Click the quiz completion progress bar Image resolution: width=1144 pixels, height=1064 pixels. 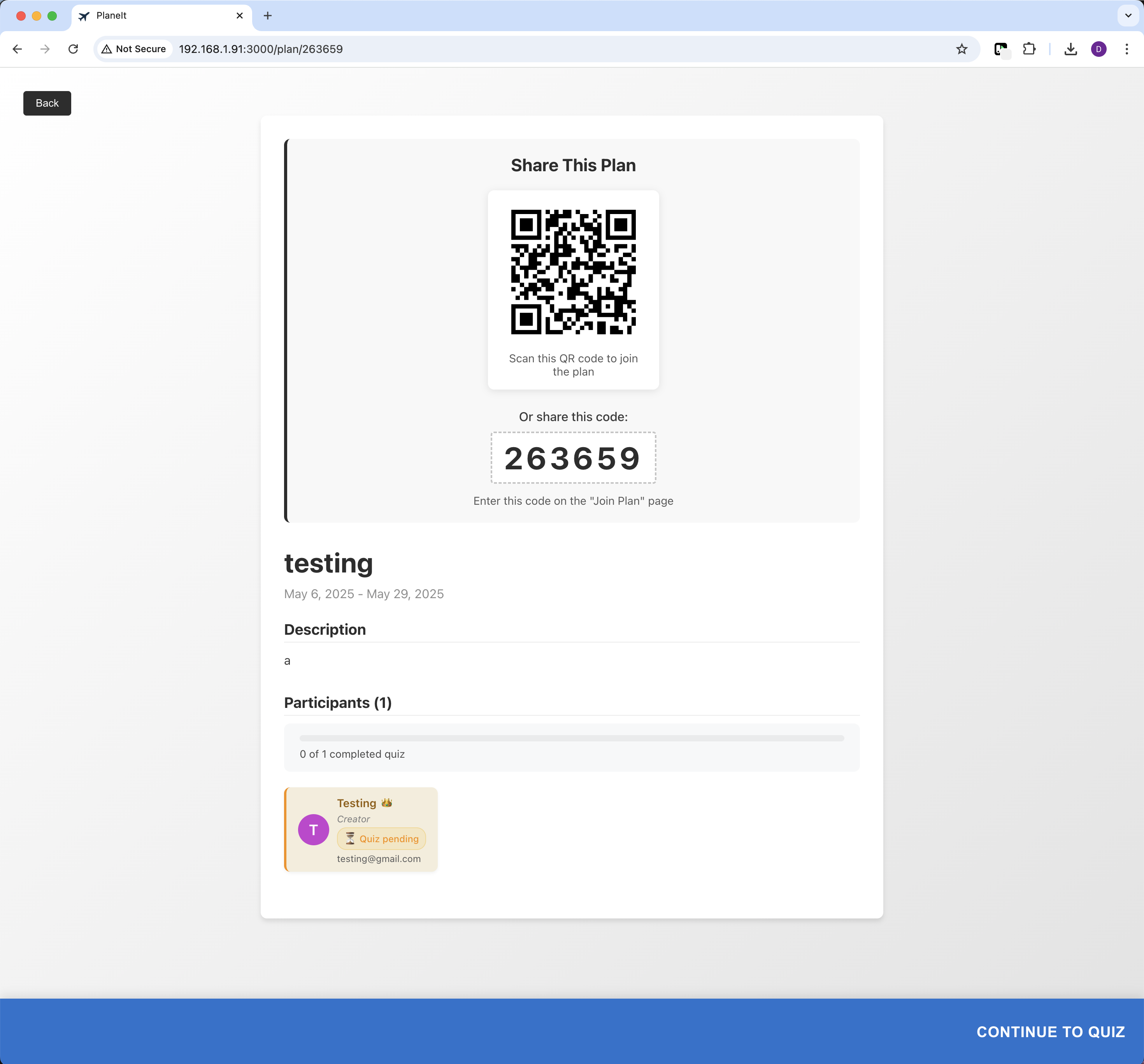(x=572, y=738)
